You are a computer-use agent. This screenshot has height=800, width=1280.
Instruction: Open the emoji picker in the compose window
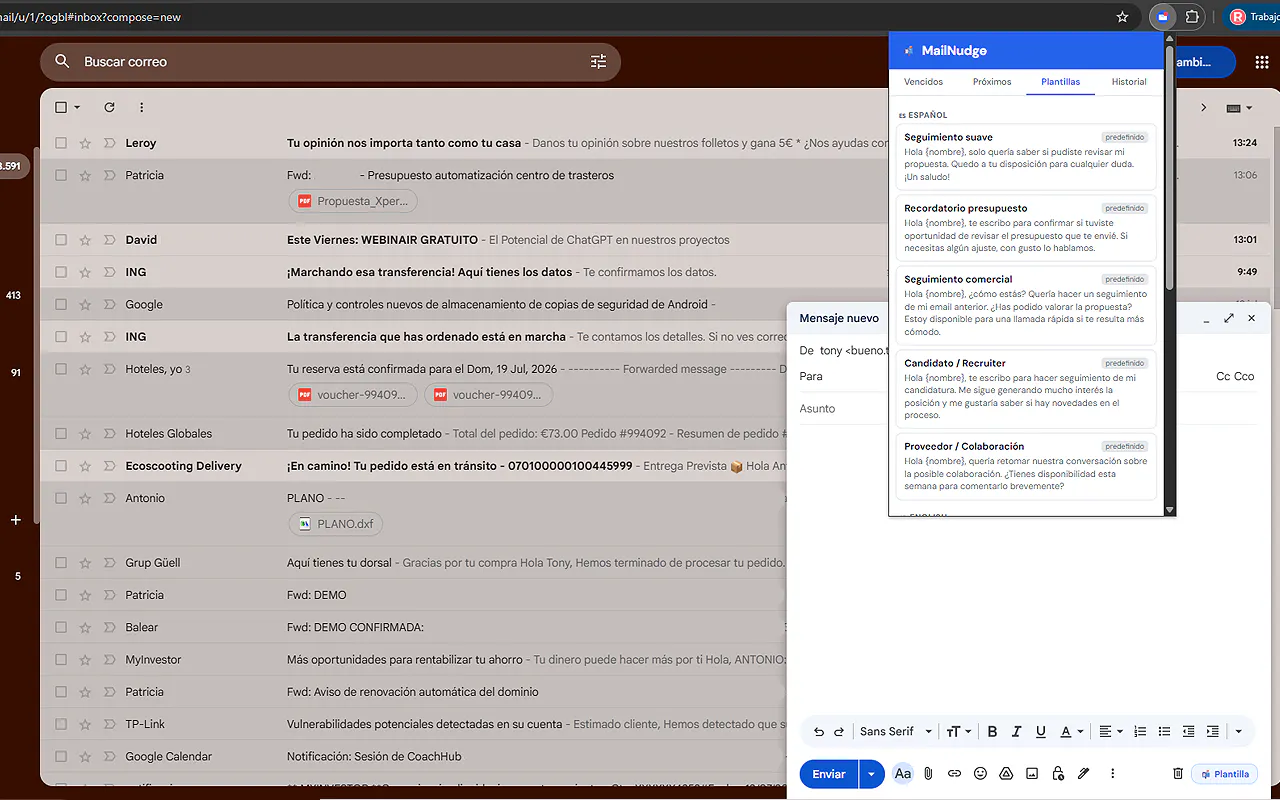[x=980, y=774]
